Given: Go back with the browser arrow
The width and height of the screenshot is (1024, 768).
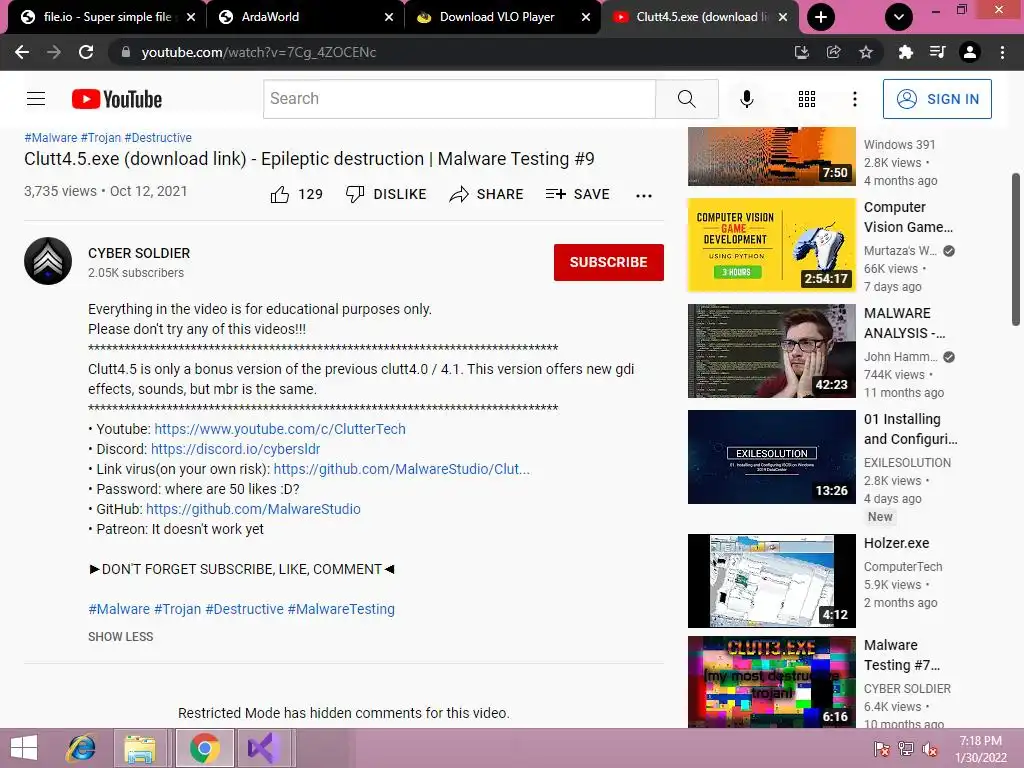Looking at the screenshot, I should pyautogui.click(x=22, y=52).
